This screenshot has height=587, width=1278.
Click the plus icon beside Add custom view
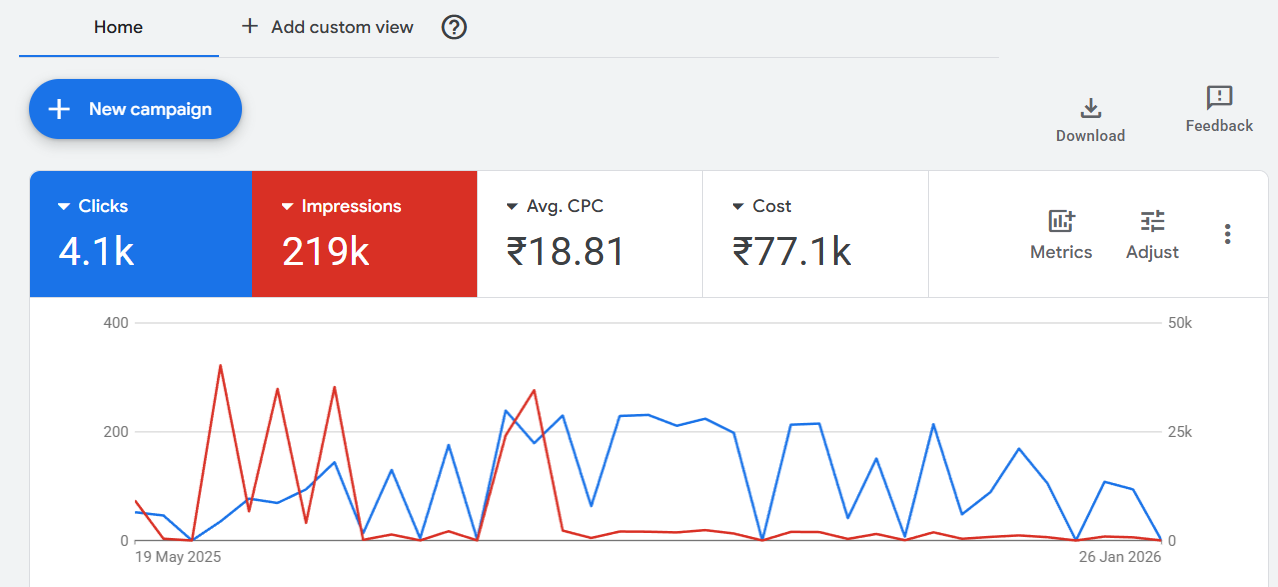coord(250,27)
